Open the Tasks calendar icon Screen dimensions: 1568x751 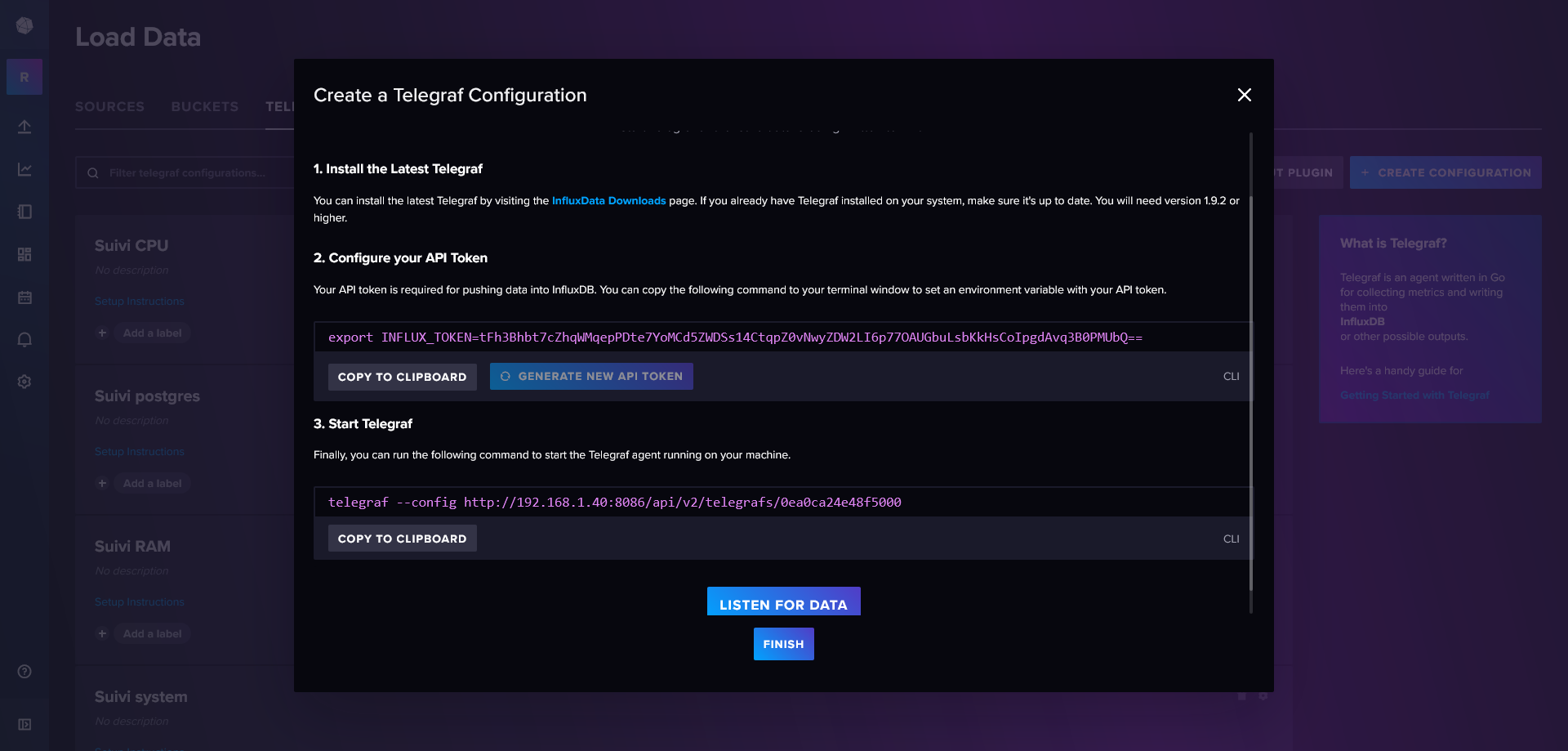point(24,297)
